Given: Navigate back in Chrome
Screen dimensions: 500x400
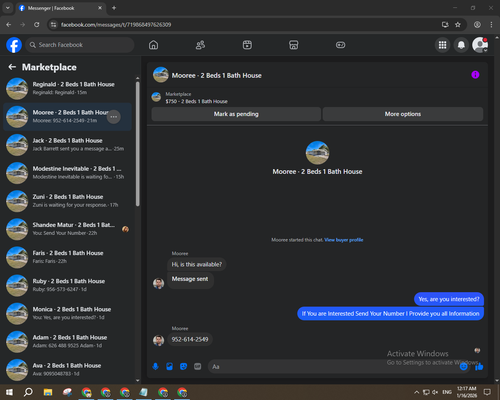Looking at the screenshot, I should [x=9, y=25].
